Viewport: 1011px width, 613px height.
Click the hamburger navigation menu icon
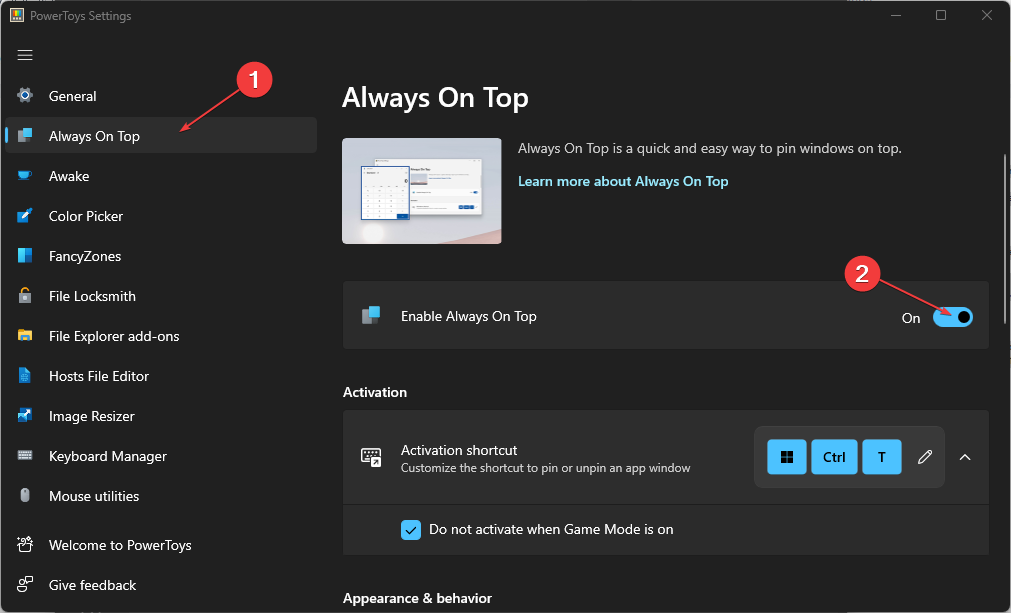pos(25,55)
